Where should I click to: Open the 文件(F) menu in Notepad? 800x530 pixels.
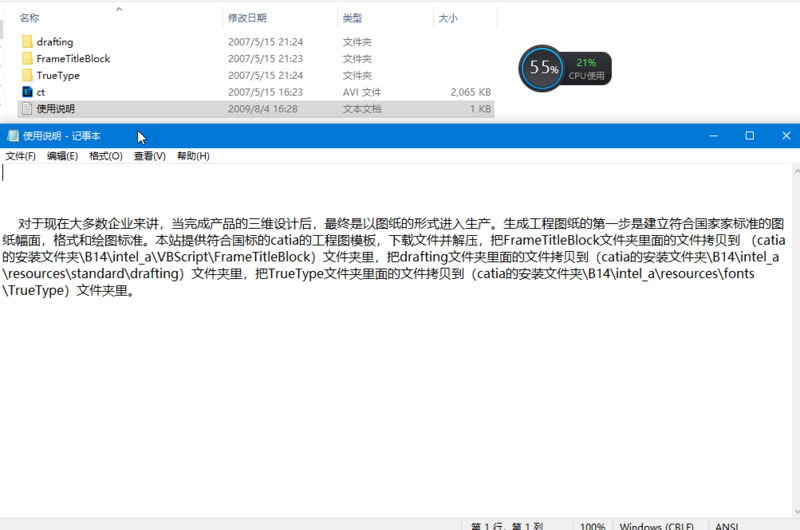pyautogui.click(x=20, y=156)
